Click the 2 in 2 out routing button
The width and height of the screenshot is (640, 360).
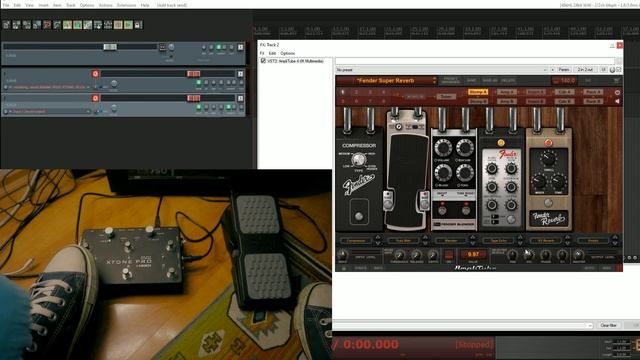click(x=585, y=70)
